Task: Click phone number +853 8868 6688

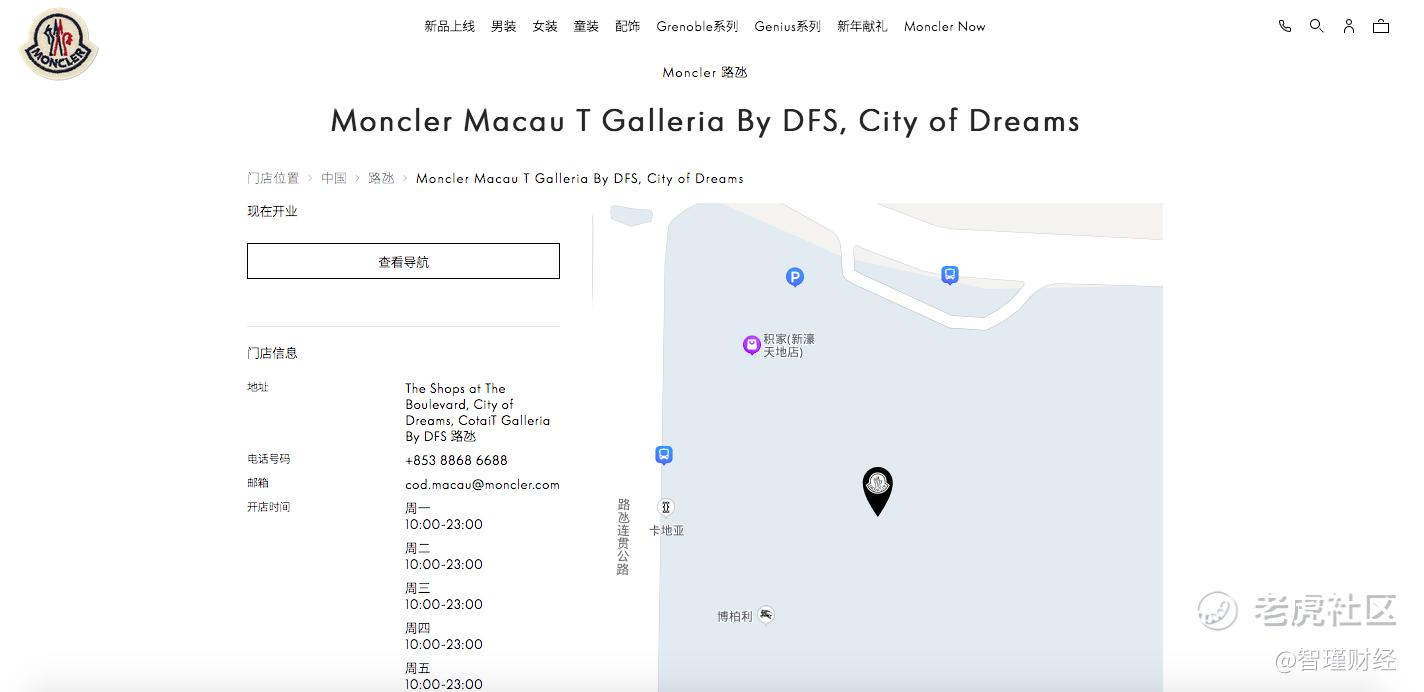Action: (456, 460)
